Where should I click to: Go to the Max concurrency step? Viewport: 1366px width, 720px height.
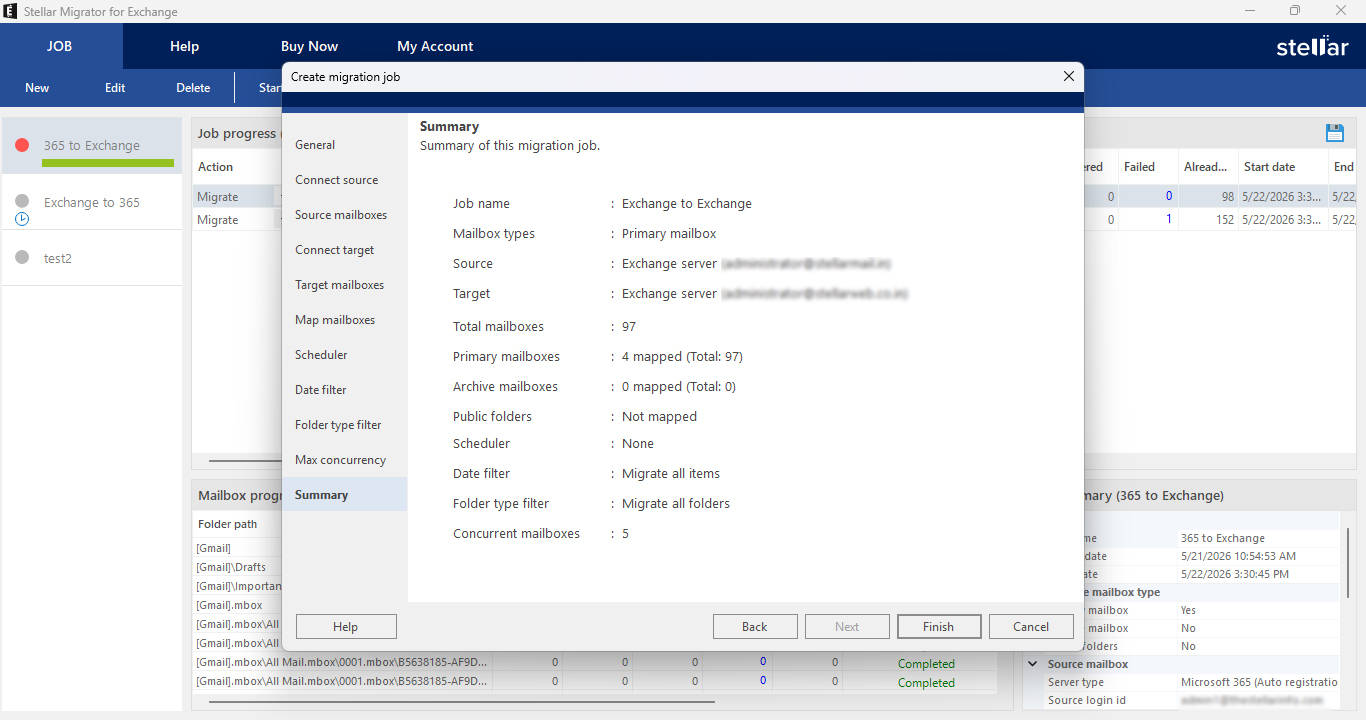[344, 460]
